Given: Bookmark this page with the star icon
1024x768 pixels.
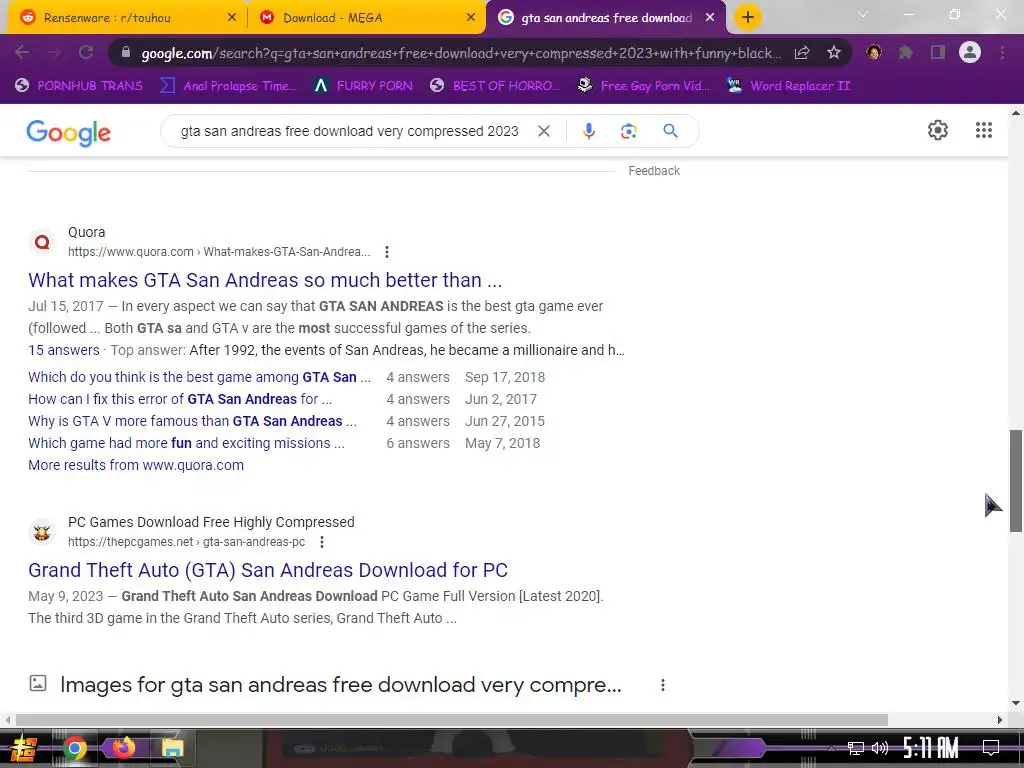Looking at the screenshot, I should click(833, 53).
